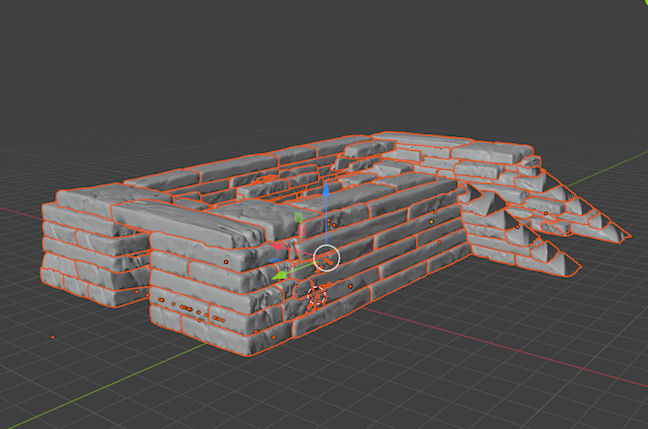Click the white circle at gizmo center
Screen dimensions: 648x429
[x=327, y=258]
